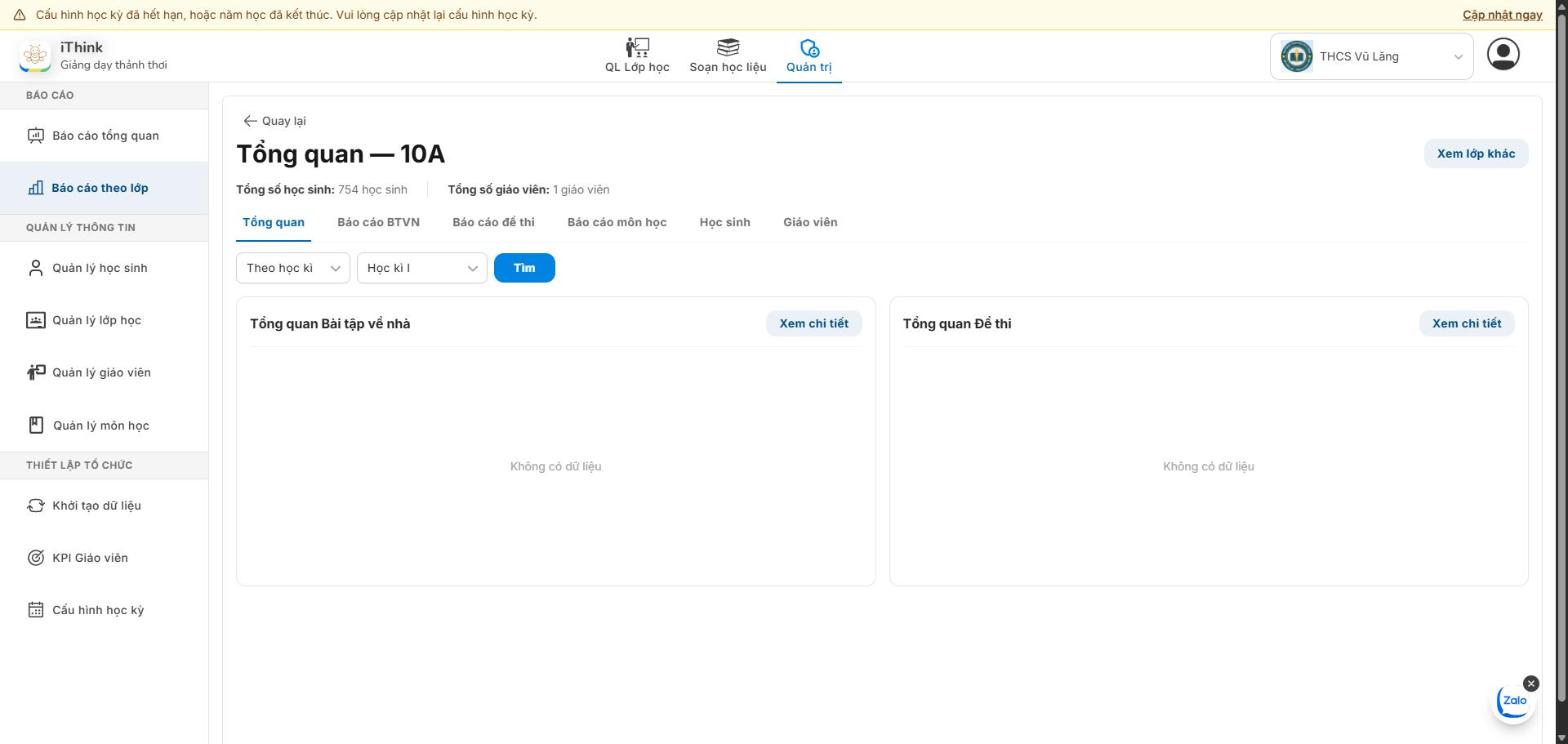Click the Xem lớp khác button
The height and width of the screenshot is (744, 1568).
1476,154
